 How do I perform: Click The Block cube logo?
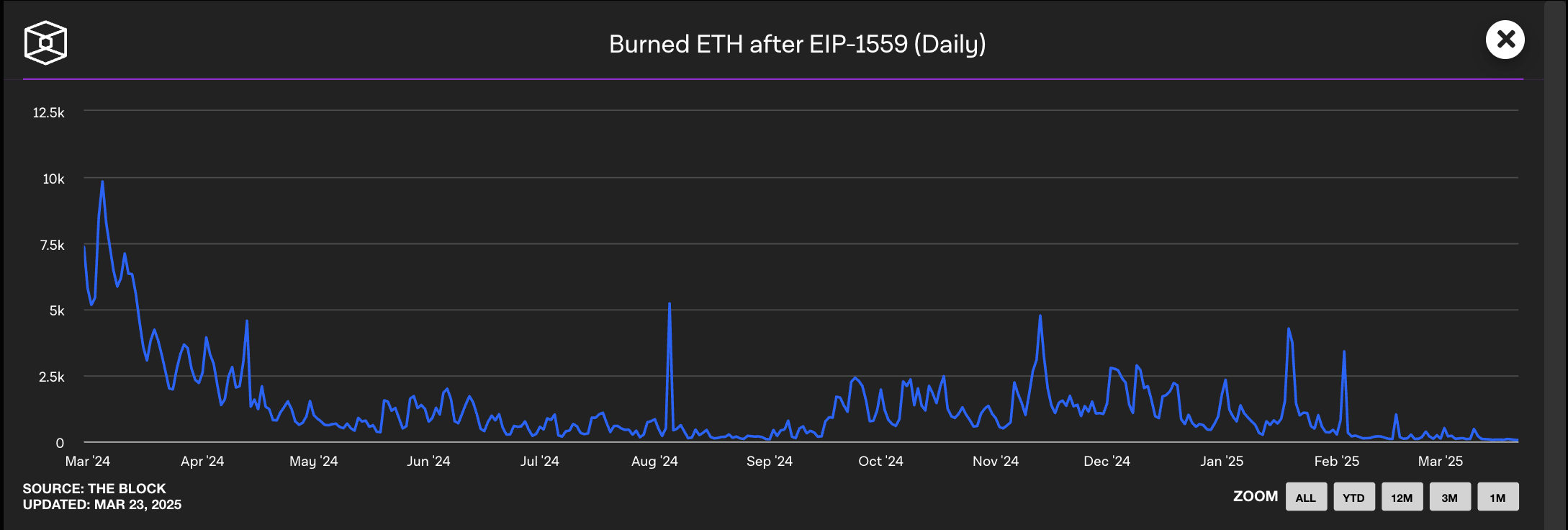[x=45, y=42]
